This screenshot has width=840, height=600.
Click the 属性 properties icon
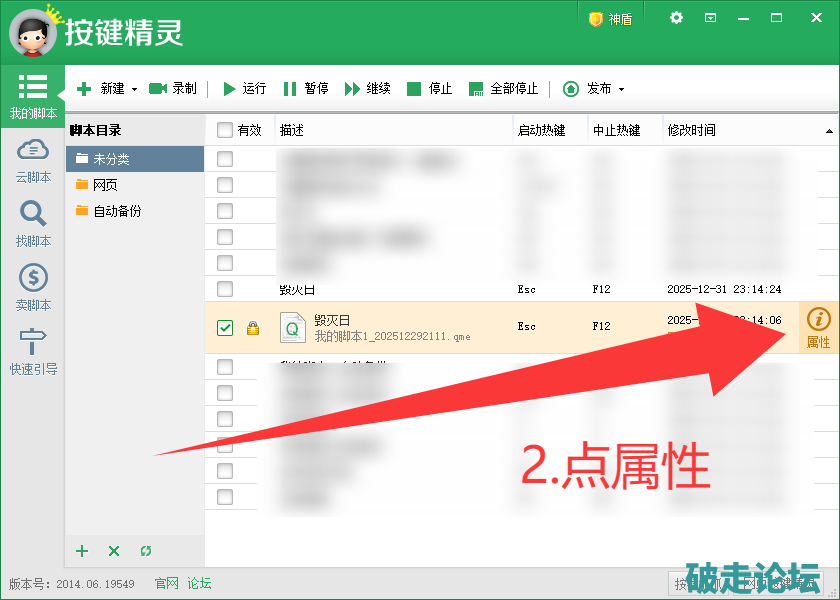tap(818, 327)
